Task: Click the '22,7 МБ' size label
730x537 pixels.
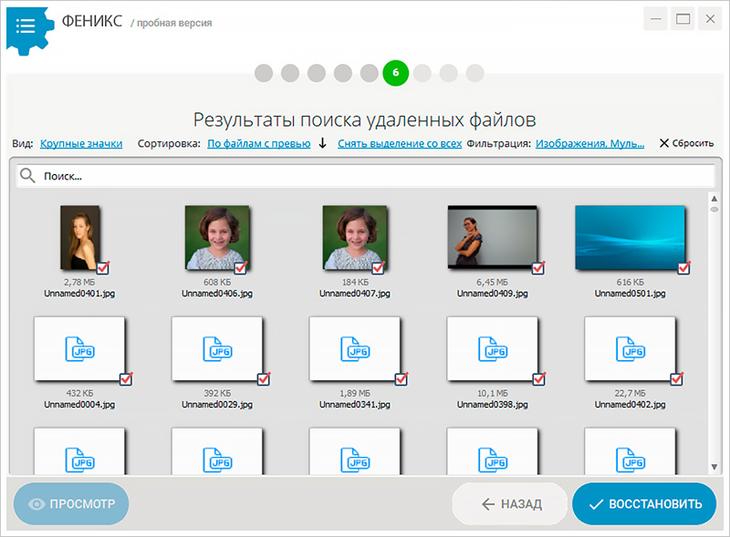Action: coord(630,394)
